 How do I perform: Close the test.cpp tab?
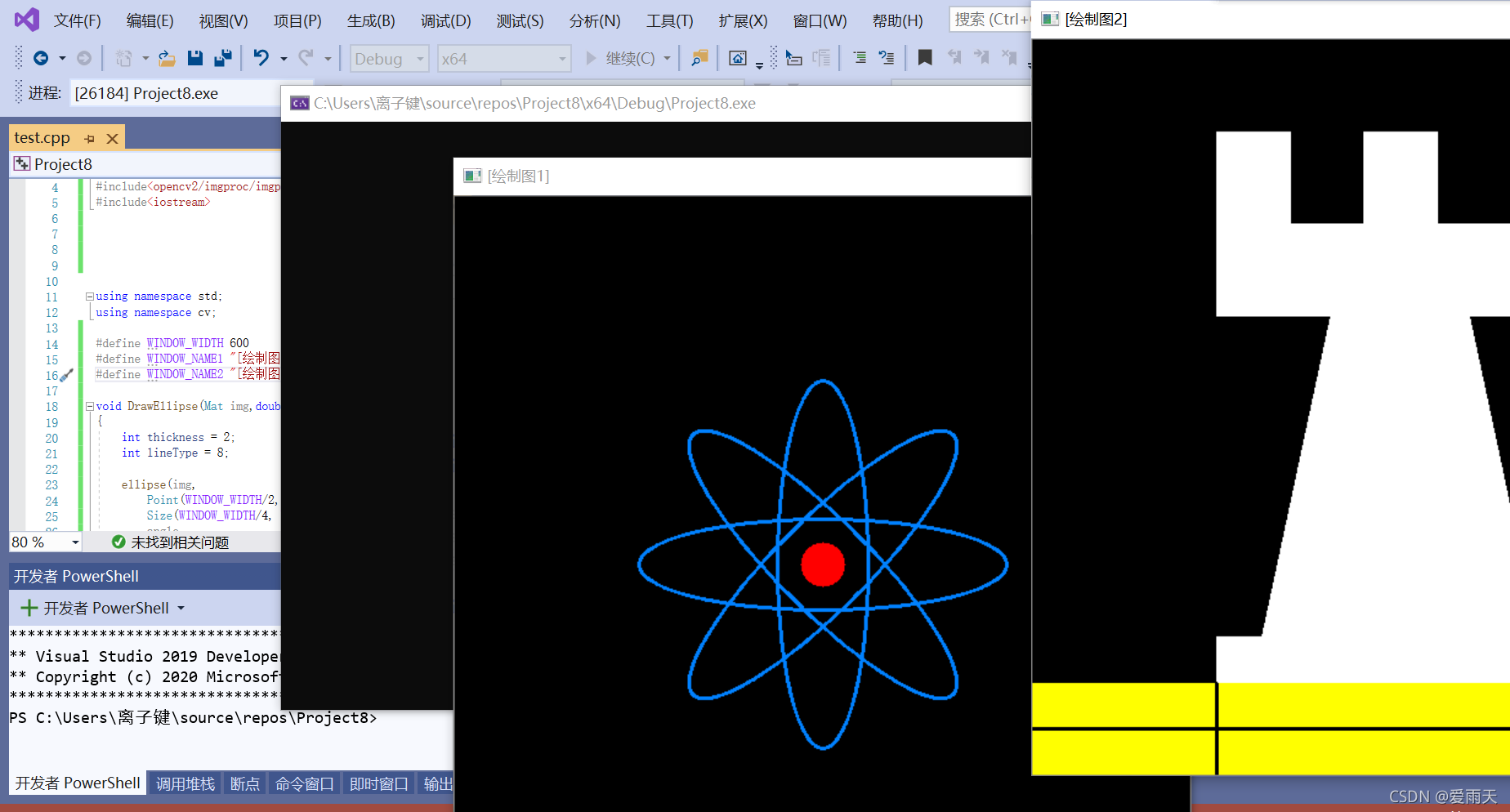click(x=113, y=139)
